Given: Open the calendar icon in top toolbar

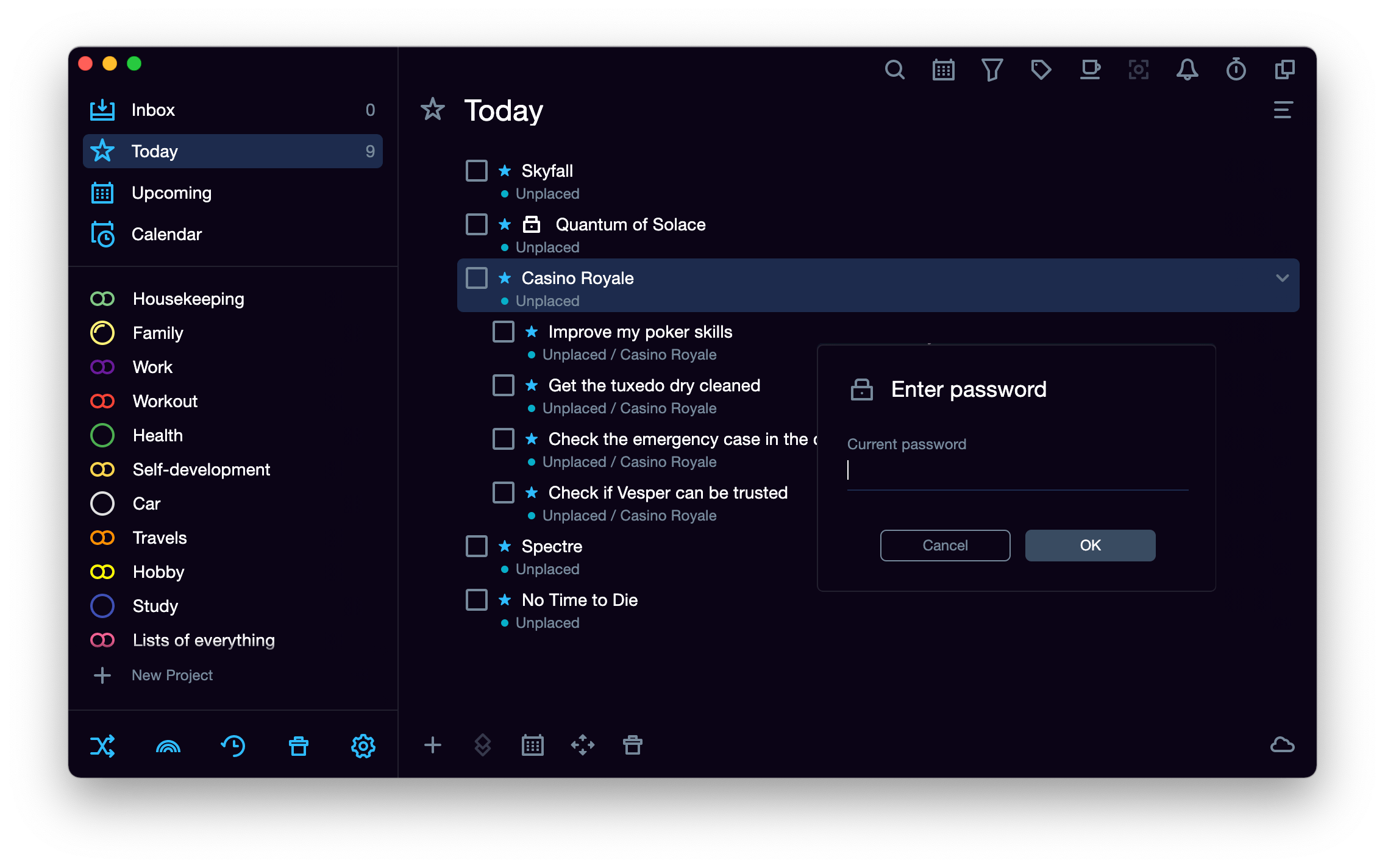Looking at the screenshot, I should click(x=943, y=70).
